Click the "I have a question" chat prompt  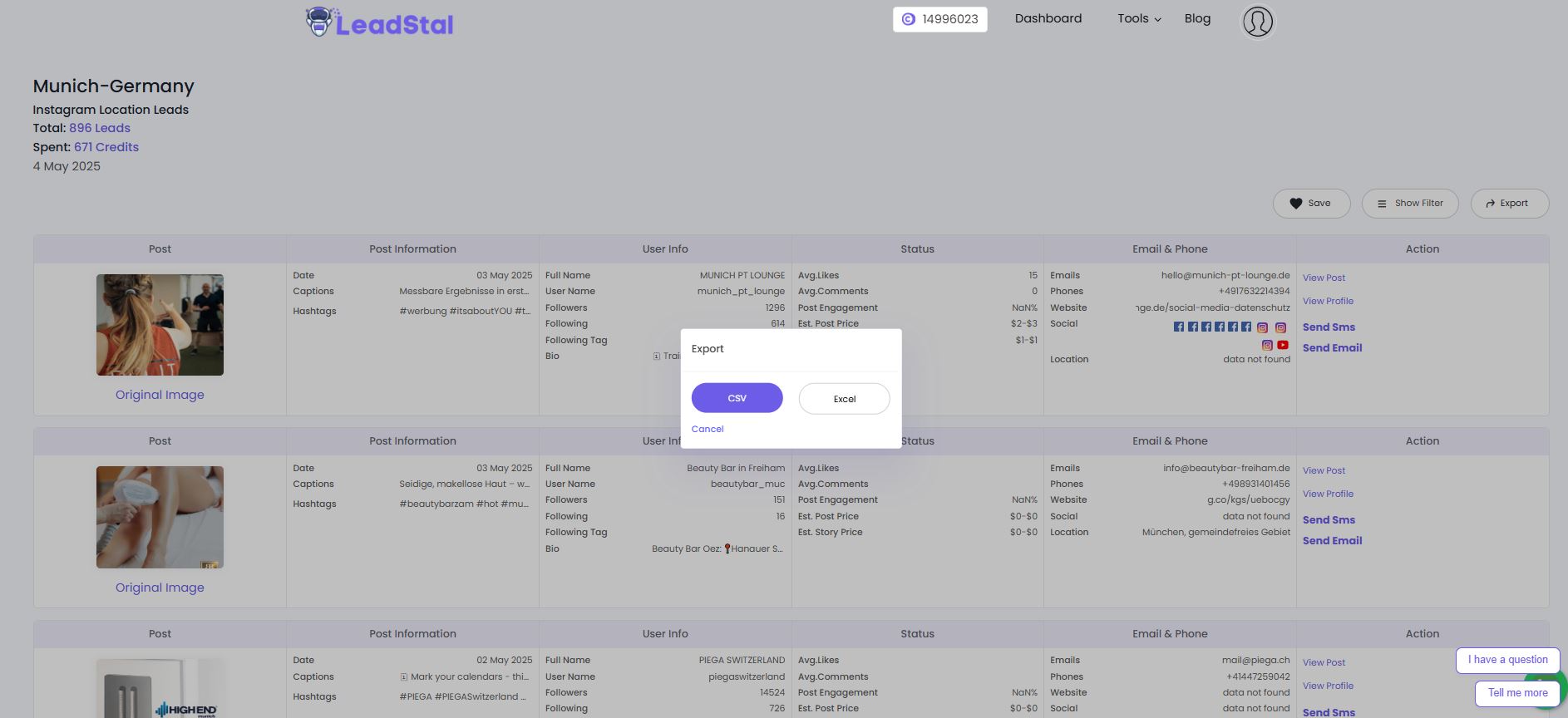(1507, 660)
